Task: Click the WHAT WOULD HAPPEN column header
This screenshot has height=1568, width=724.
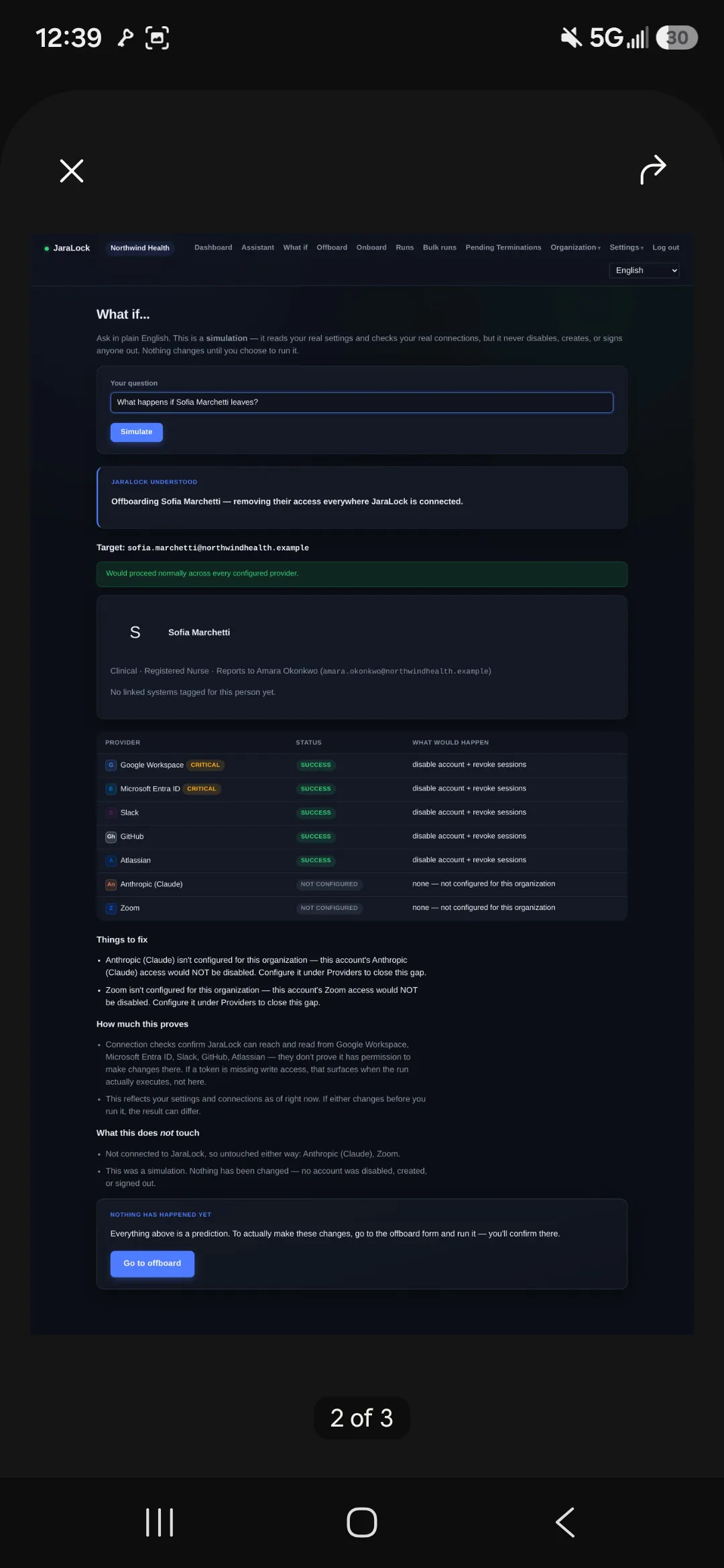Action: coord(450,742)
